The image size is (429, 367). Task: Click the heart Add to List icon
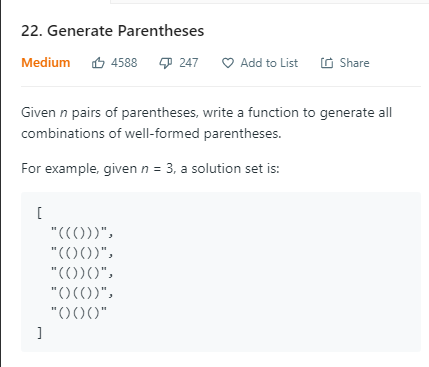pos(228,63)
